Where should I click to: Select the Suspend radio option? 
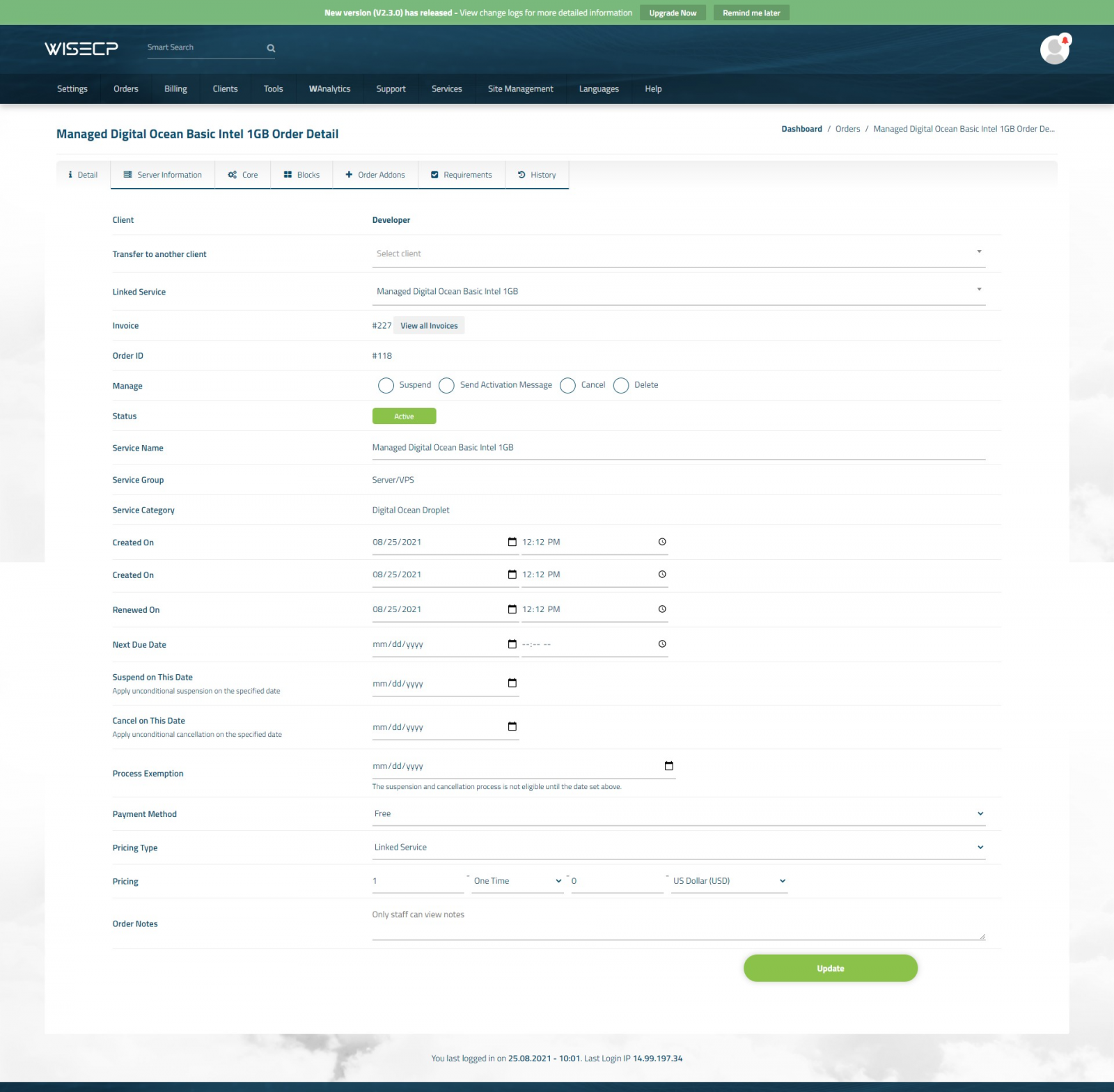coord(386,386)
